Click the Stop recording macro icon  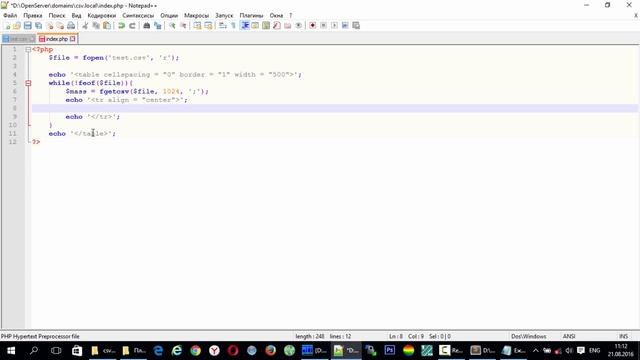point(323,26)
